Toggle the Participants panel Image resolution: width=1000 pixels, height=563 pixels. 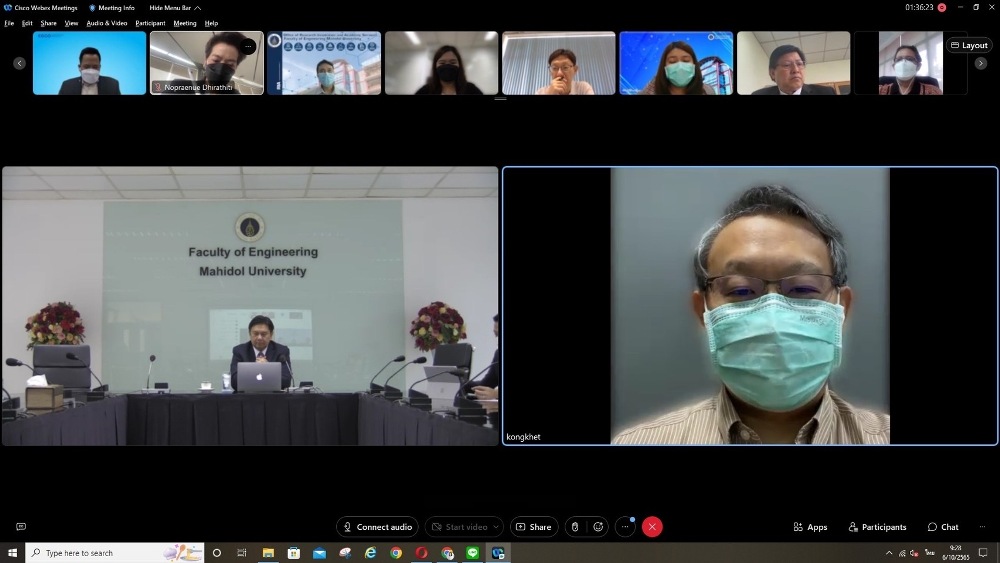click(x=877, y=527)
